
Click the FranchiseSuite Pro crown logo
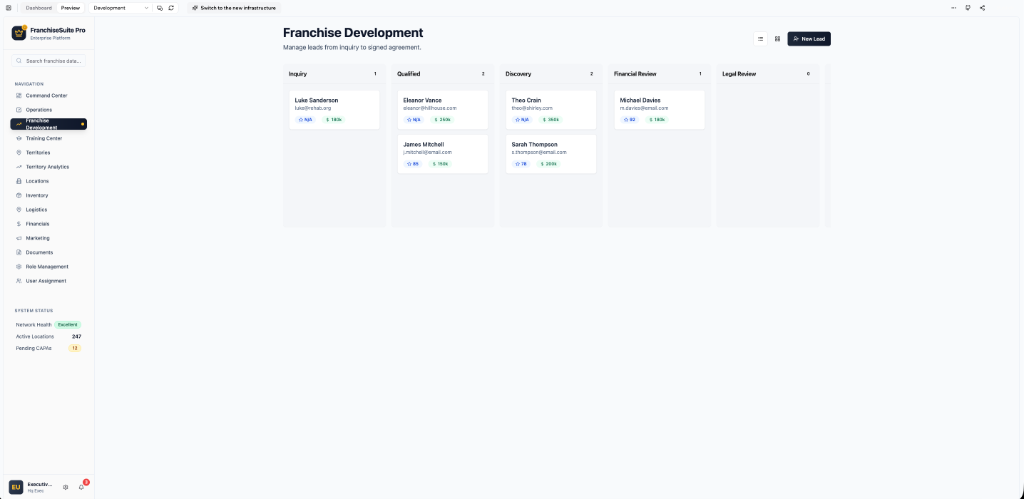point(18,33)
